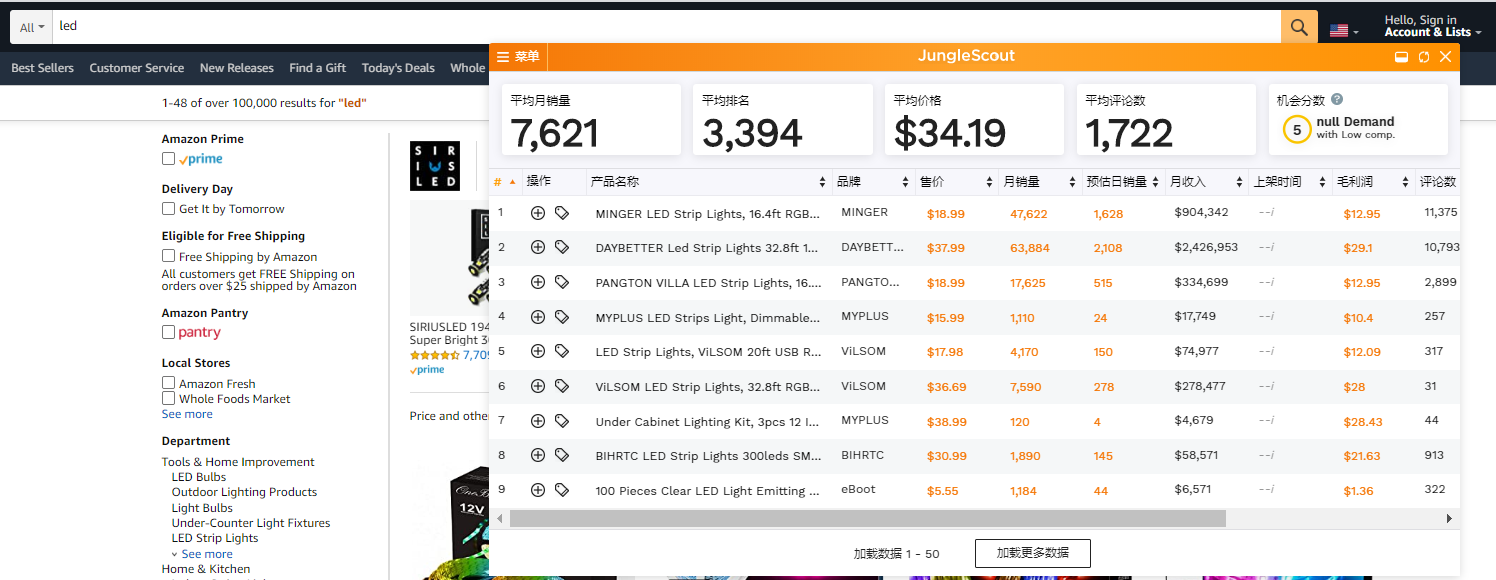This screenshot has width=1496, height=580.
Task: Enable Free Shipping by Amazon filter
Action: point(168,256)
